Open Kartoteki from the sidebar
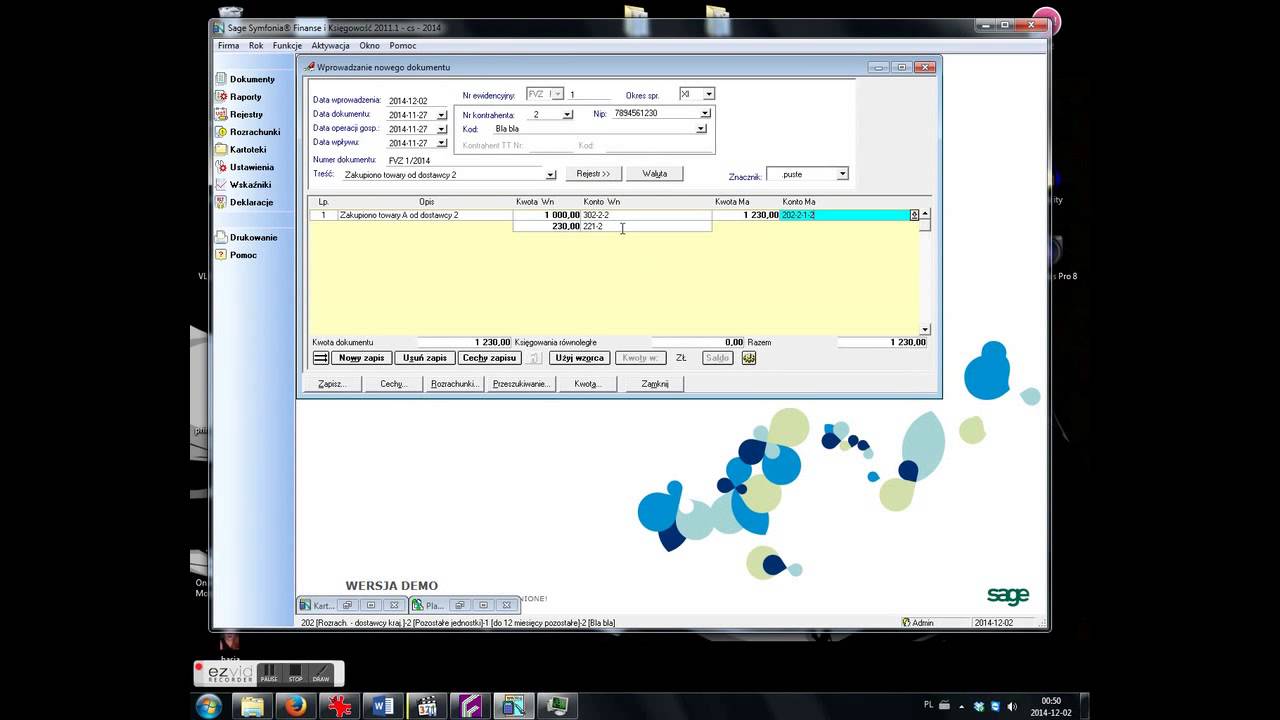The image size is (1280, 720). [241, 149]
